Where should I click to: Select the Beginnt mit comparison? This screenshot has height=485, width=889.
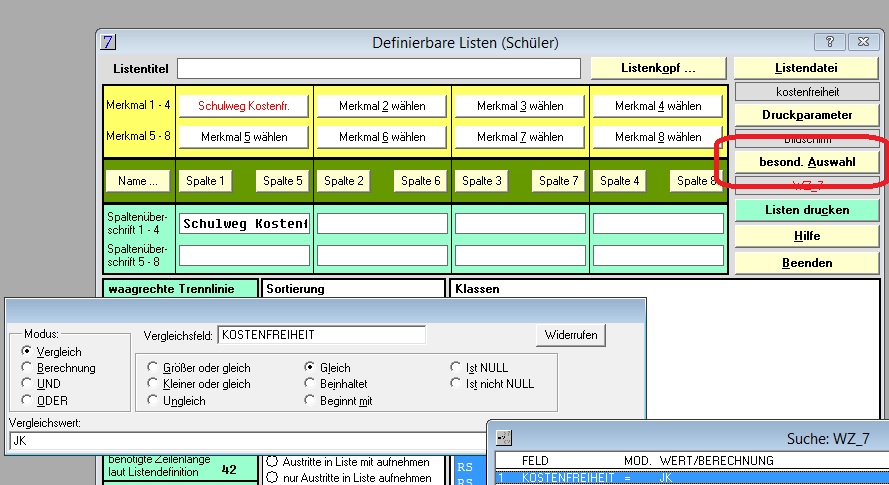[x=309, y=400]
